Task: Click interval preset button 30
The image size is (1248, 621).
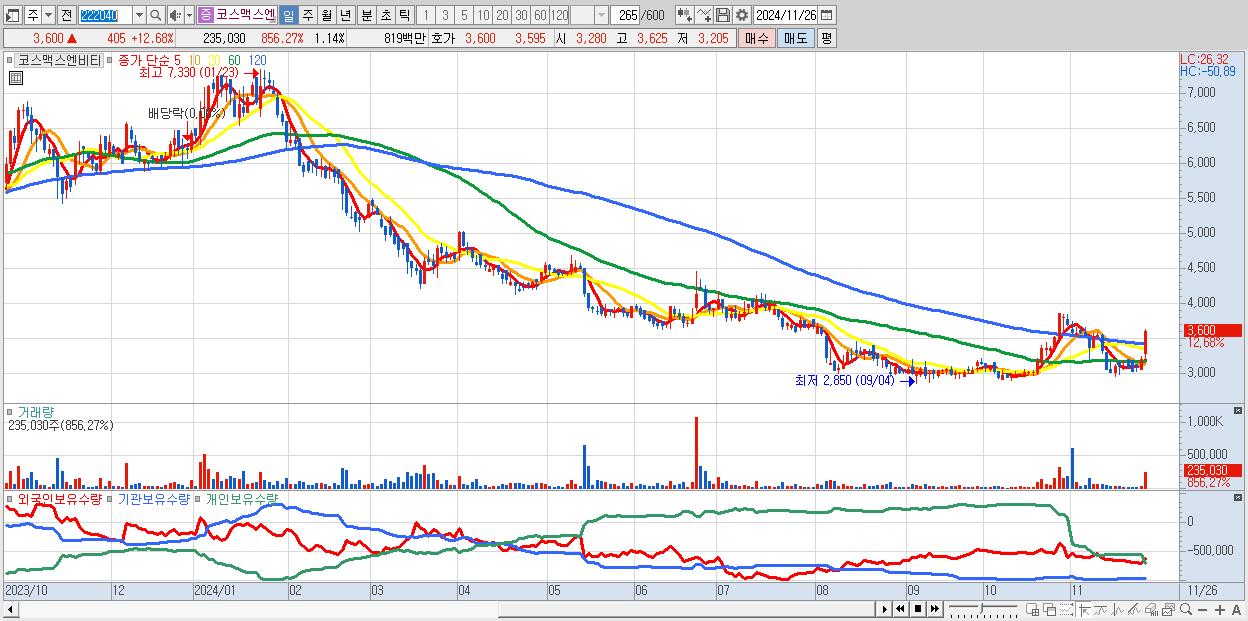Action: (x=521, y=15)
